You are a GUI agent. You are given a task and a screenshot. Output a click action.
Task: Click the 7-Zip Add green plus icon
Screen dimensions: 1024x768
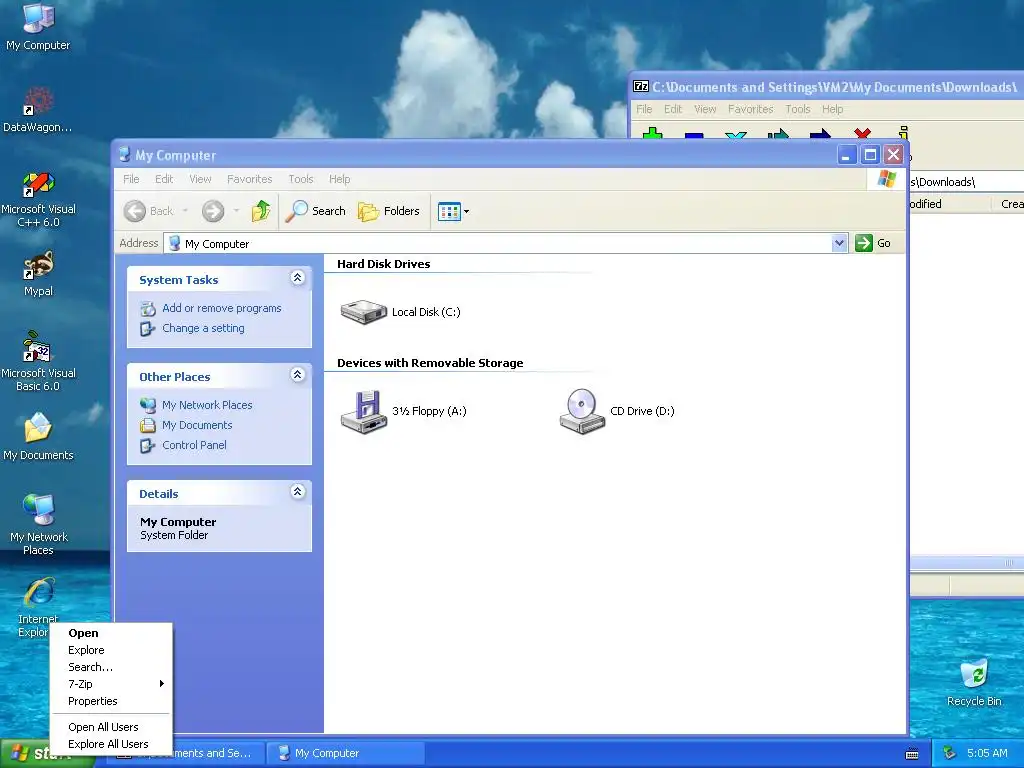point(652,133)
